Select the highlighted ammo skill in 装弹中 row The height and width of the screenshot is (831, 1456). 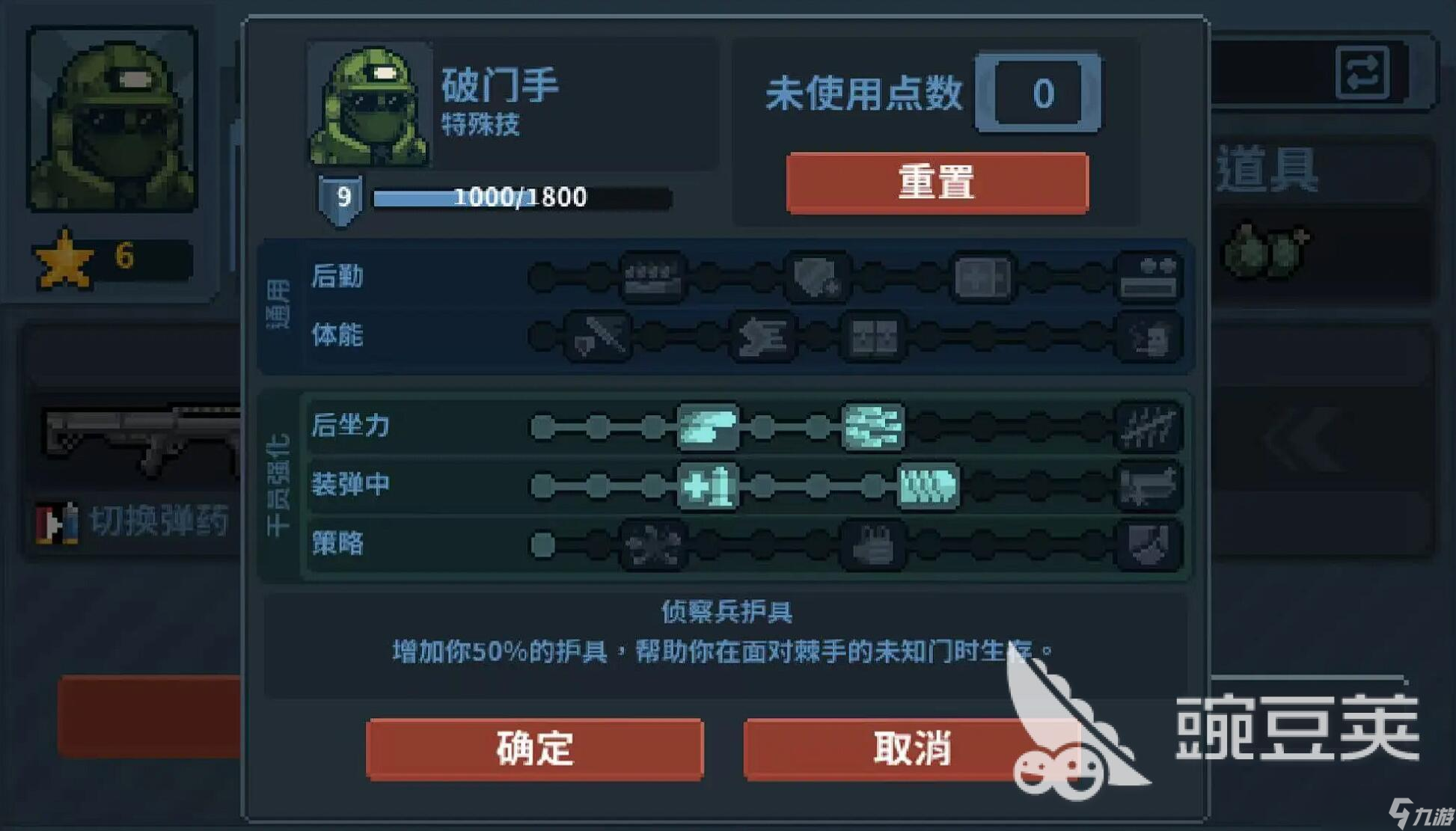click(x=928, y=486)
